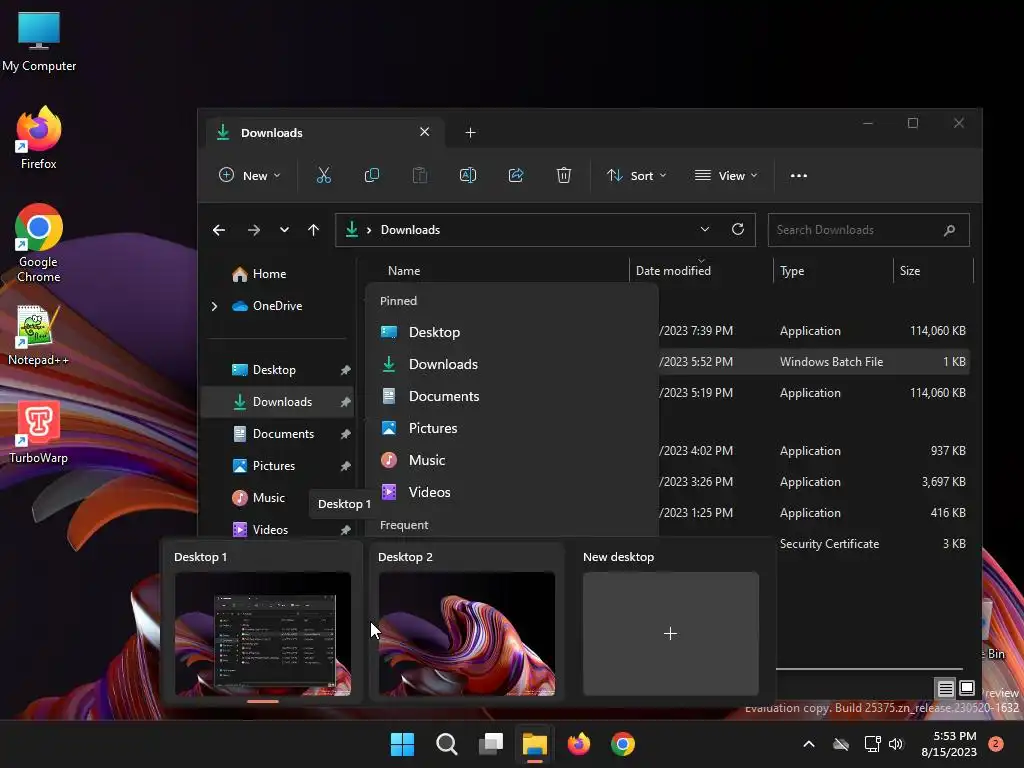Go forward with the right arrow
The width and height of the screenshot is (1024, 768).
254,230
